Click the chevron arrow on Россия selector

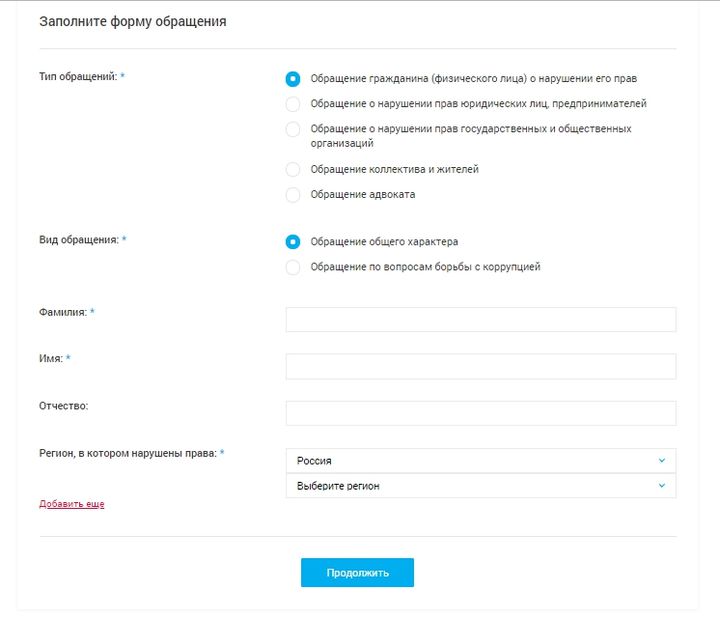pyautogui.click(x=661, y=461)
